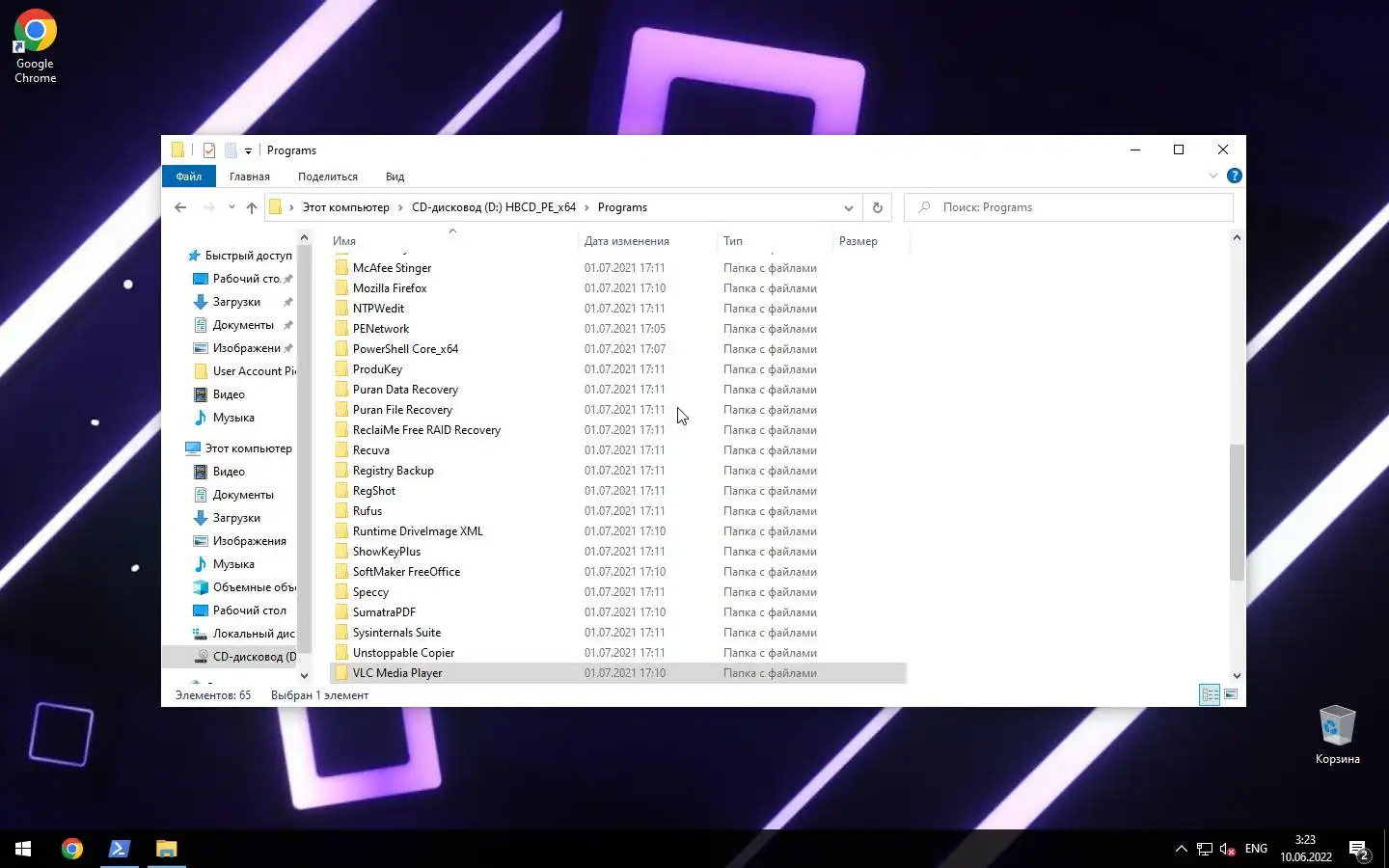1389x868 pixels.
Task: Select the McAfee Stinger folder icon
Action: (x=341, y=268)
